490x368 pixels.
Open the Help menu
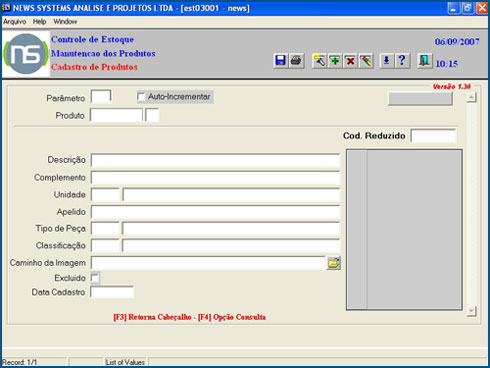pos(39,22)
